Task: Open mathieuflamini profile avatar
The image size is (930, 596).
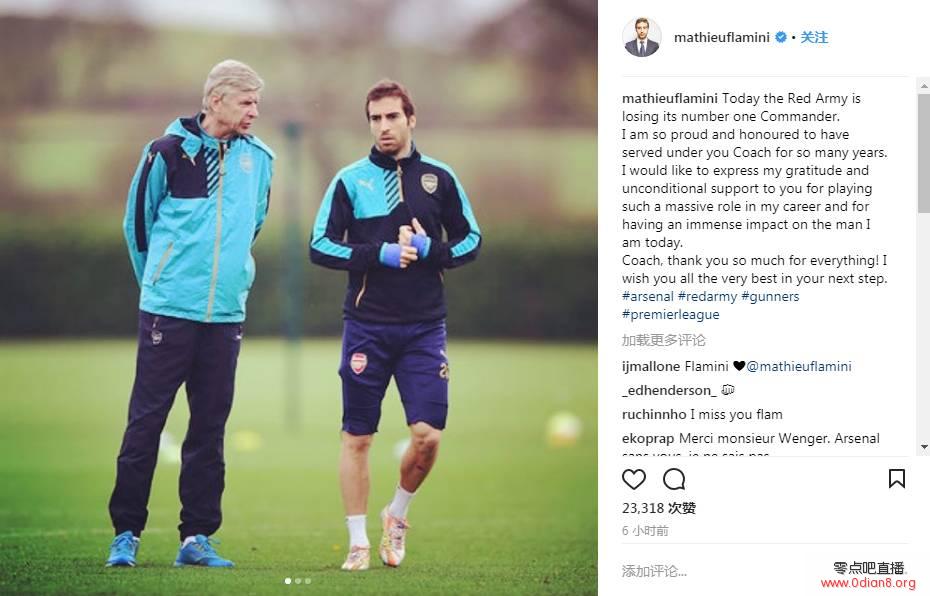Action: 641,37
